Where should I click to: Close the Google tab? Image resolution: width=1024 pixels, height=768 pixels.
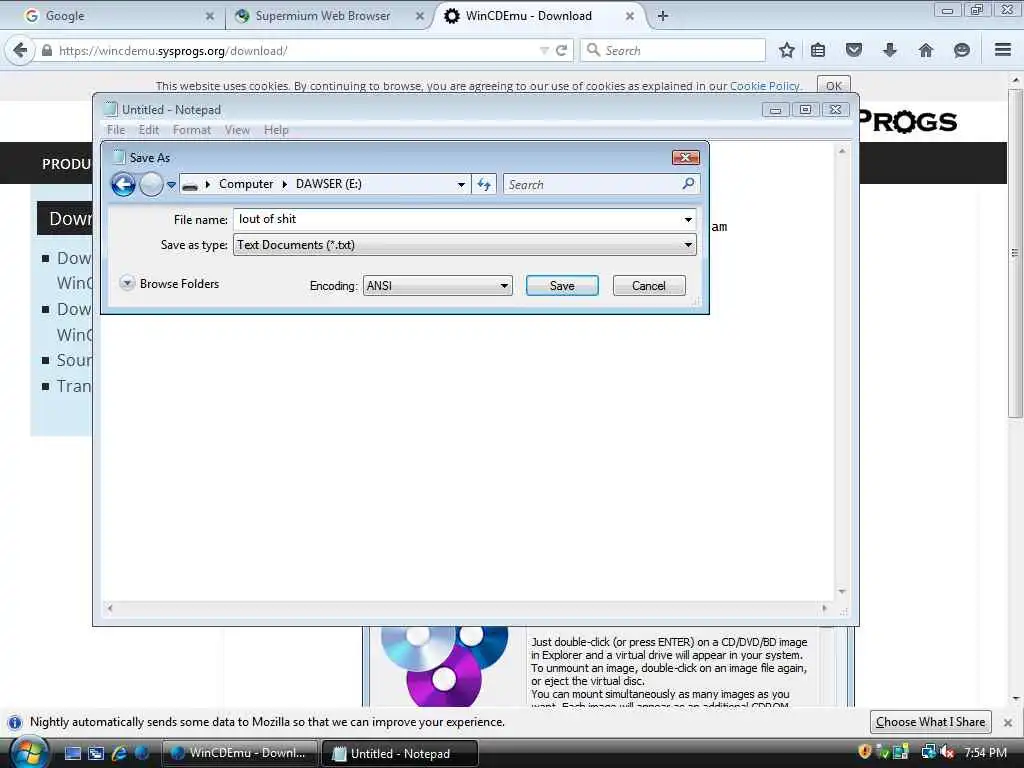(210, 16)
